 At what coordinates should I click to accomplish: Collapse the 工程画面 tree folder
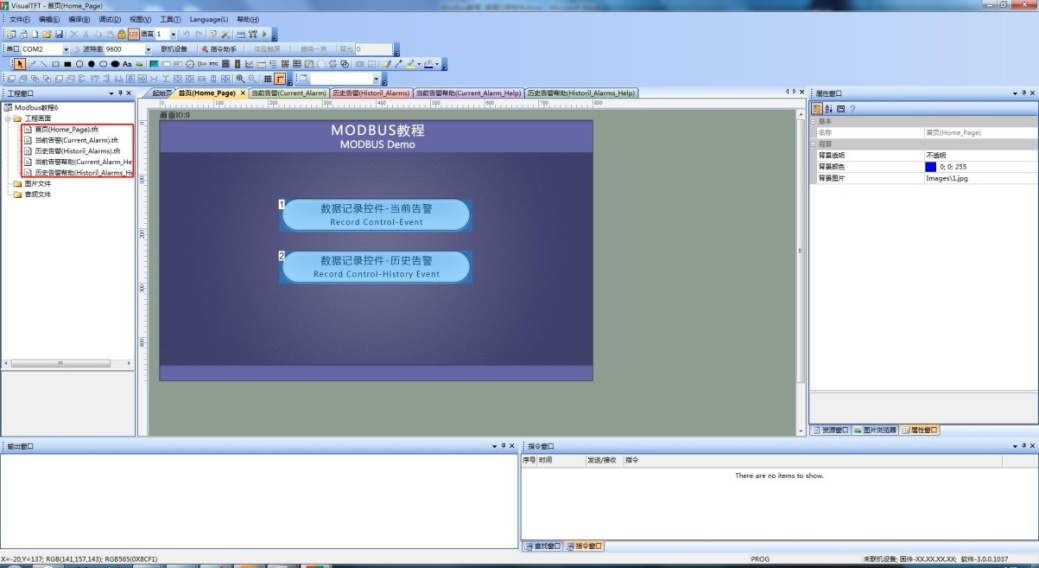7,118
